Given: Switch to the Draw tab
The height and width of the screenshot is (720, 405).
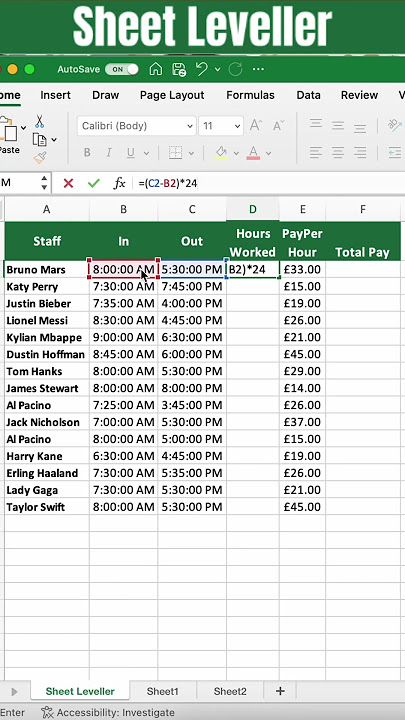Looking at the screenshot, I should [106, 95].
